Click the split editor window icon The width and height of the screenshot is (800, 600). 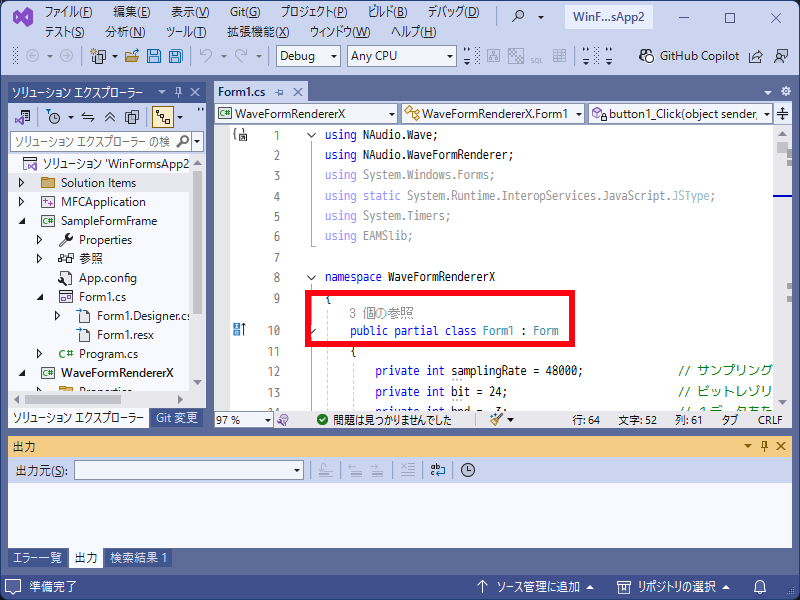(782, 113)
